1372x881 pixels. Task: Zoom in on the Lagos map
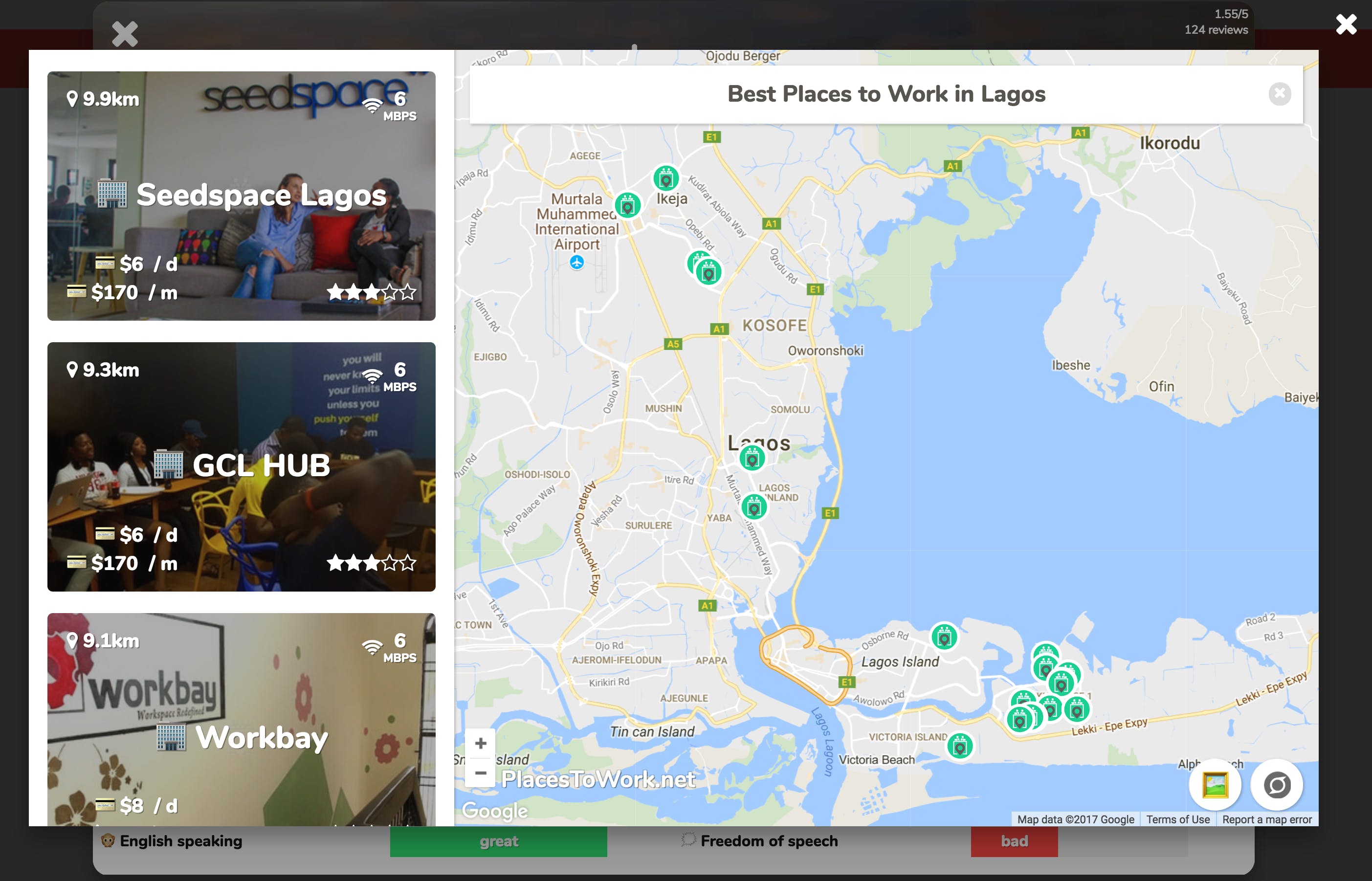click(481, 743)
